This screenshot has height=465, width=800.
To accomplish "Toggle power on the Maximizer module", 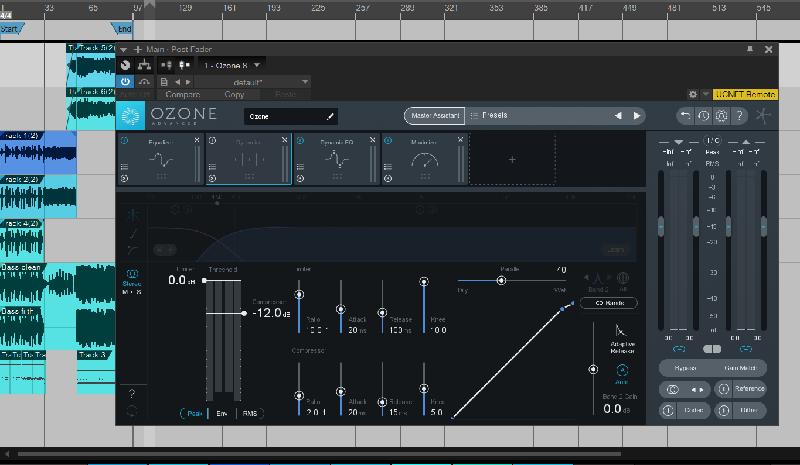I will [388, 140].
